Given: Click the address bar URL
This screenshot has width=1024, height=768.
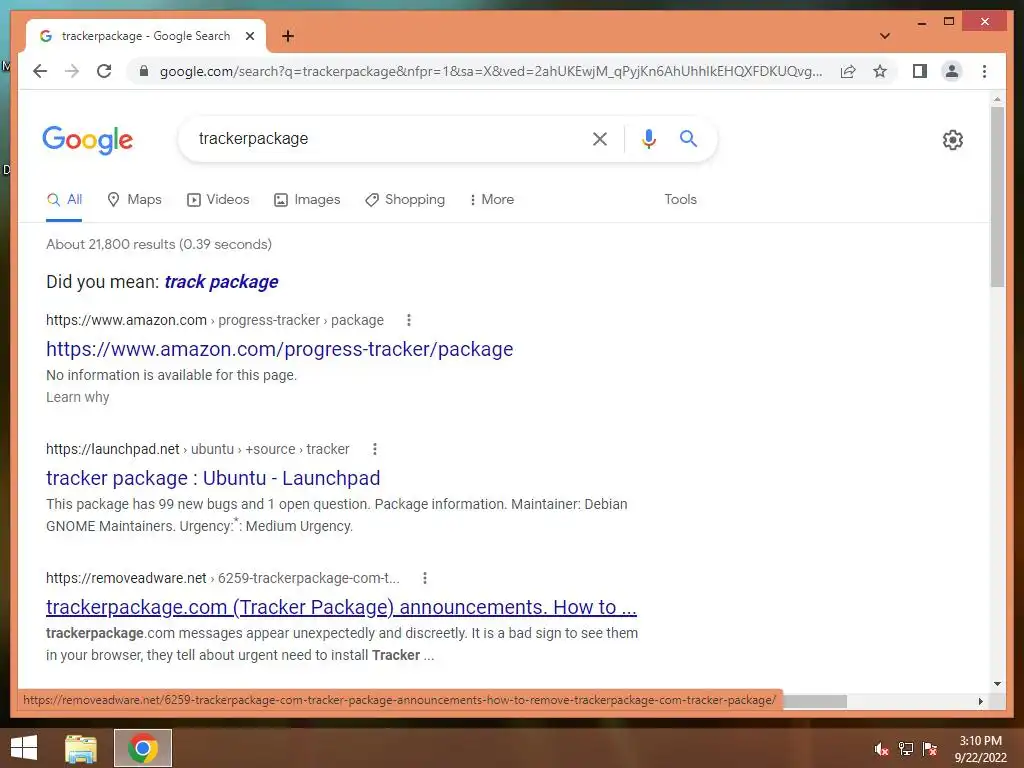Looking at the screenshot, I should pyautogui.click(x=491, y=71).
